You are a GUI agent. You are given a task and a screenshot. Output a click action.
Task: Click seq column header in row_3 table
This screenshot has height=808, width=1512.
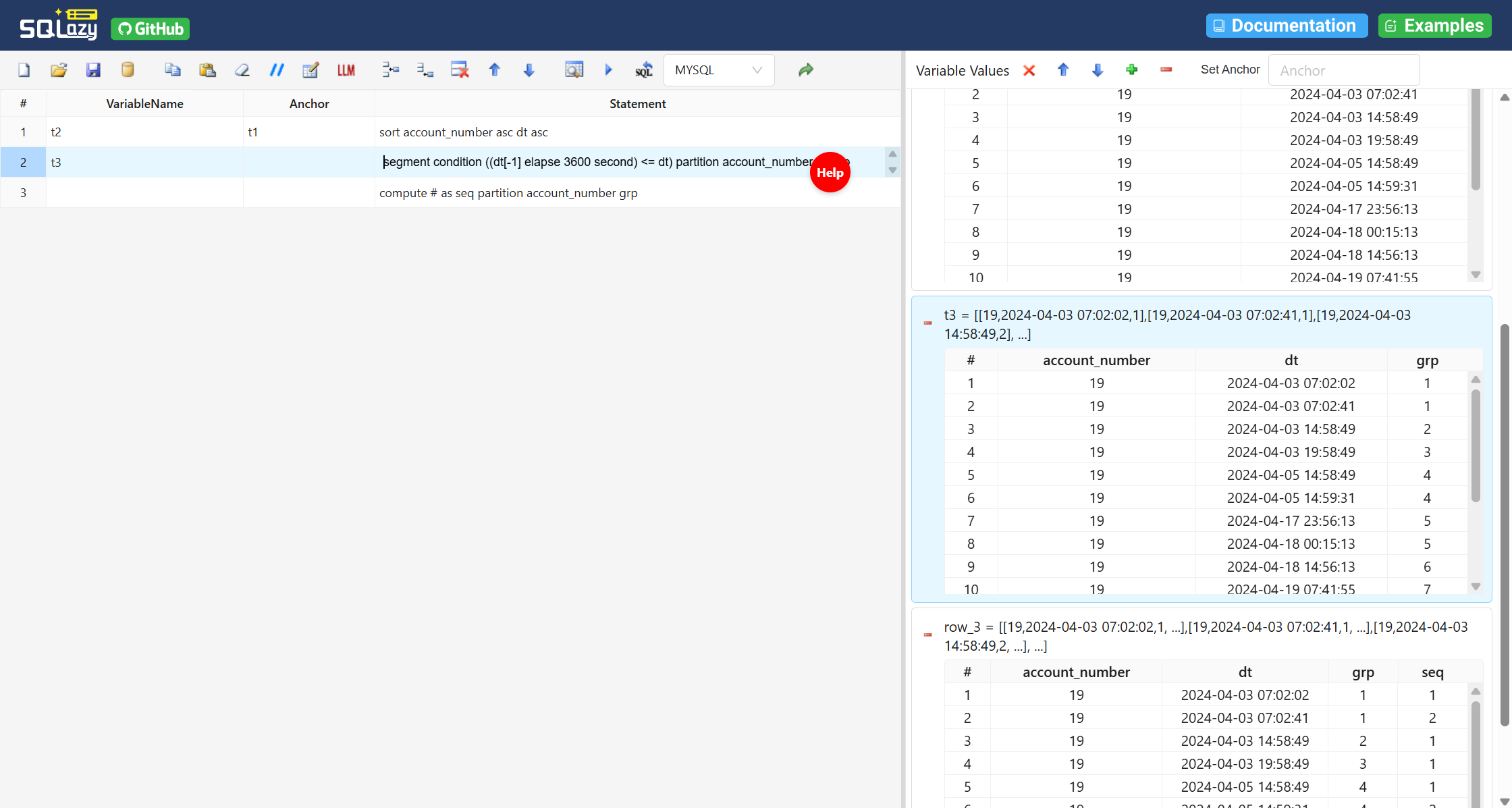tap(1432, 672)
